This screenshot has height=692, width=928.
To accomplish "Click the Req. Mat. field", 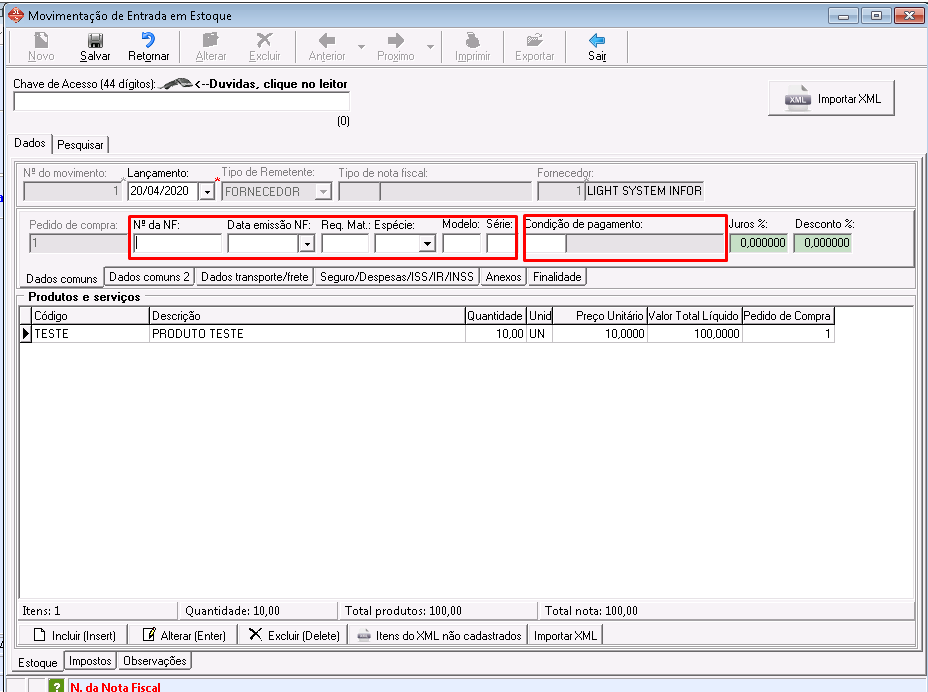I will tap(345, 243).
